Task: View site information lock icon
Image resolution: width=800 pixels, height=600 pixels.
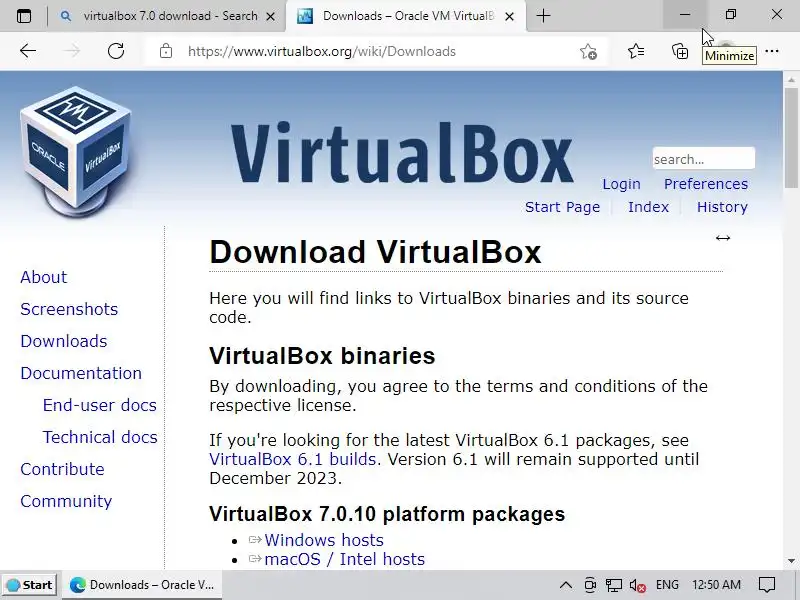Action: coord(166,51)
